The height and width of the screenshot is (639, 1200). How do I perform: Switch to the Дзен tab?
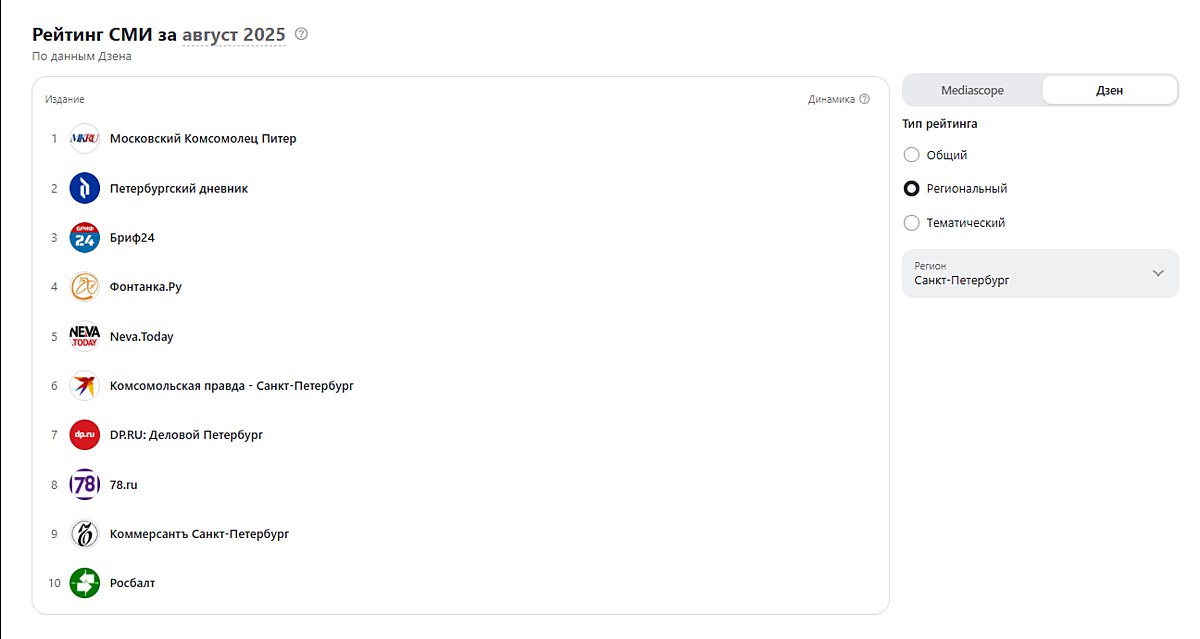point(1109,90)
